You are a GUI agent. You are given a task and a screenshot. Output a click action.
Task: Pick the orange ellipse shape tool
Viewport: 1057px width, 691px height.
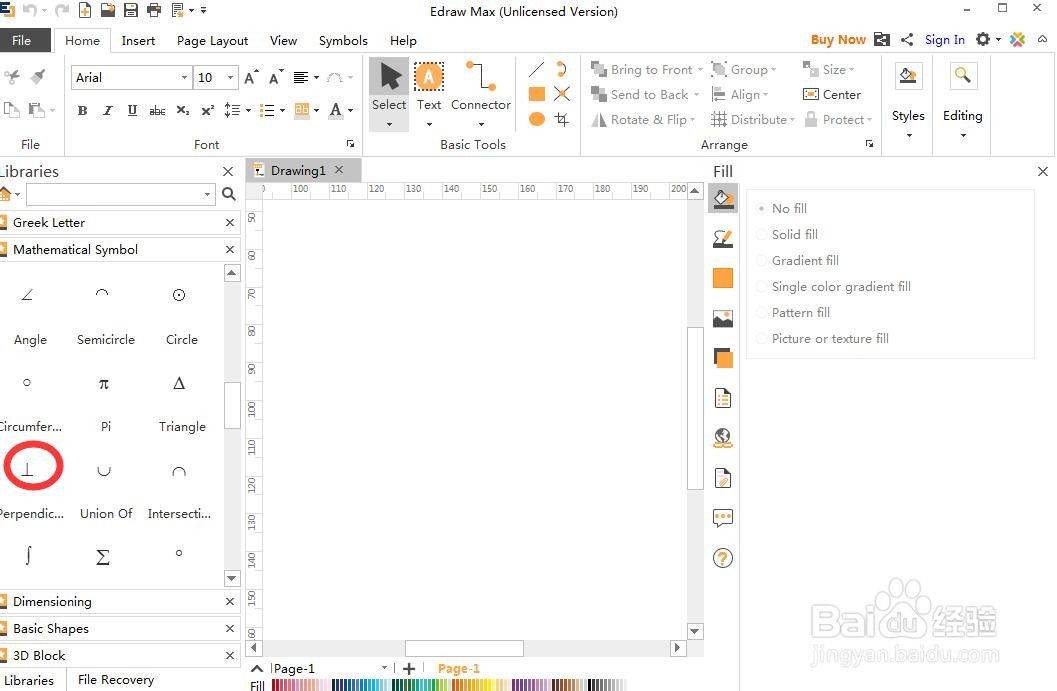[537, 119]
